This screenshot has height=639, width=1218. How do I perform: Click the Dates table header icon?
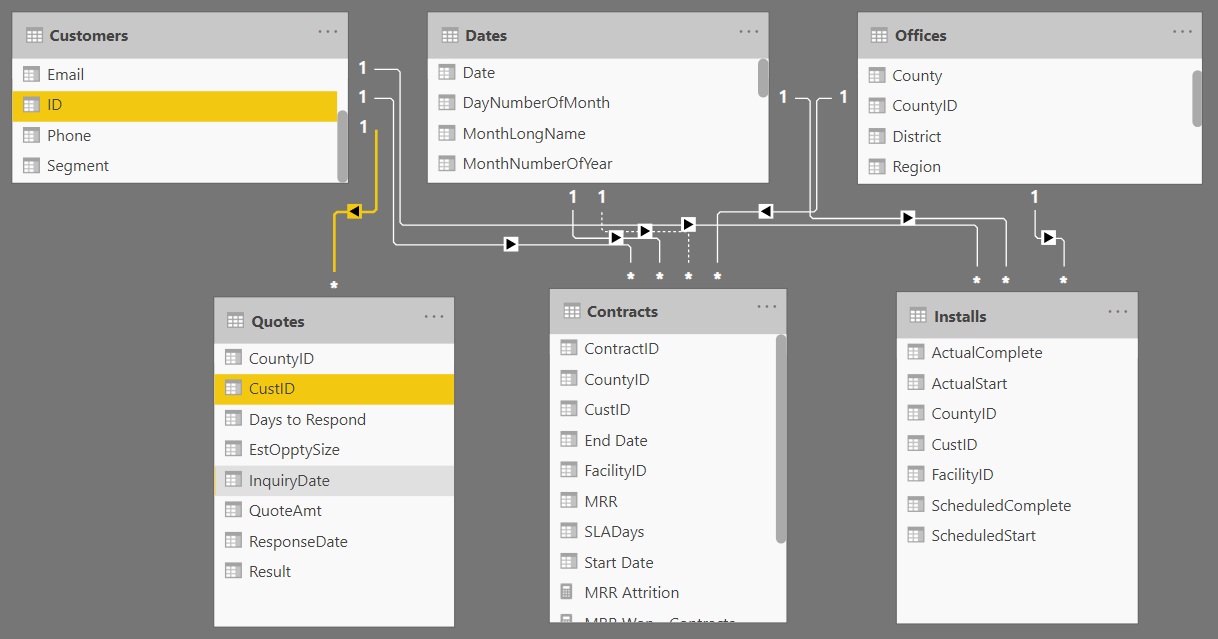(x=449, y=35)
